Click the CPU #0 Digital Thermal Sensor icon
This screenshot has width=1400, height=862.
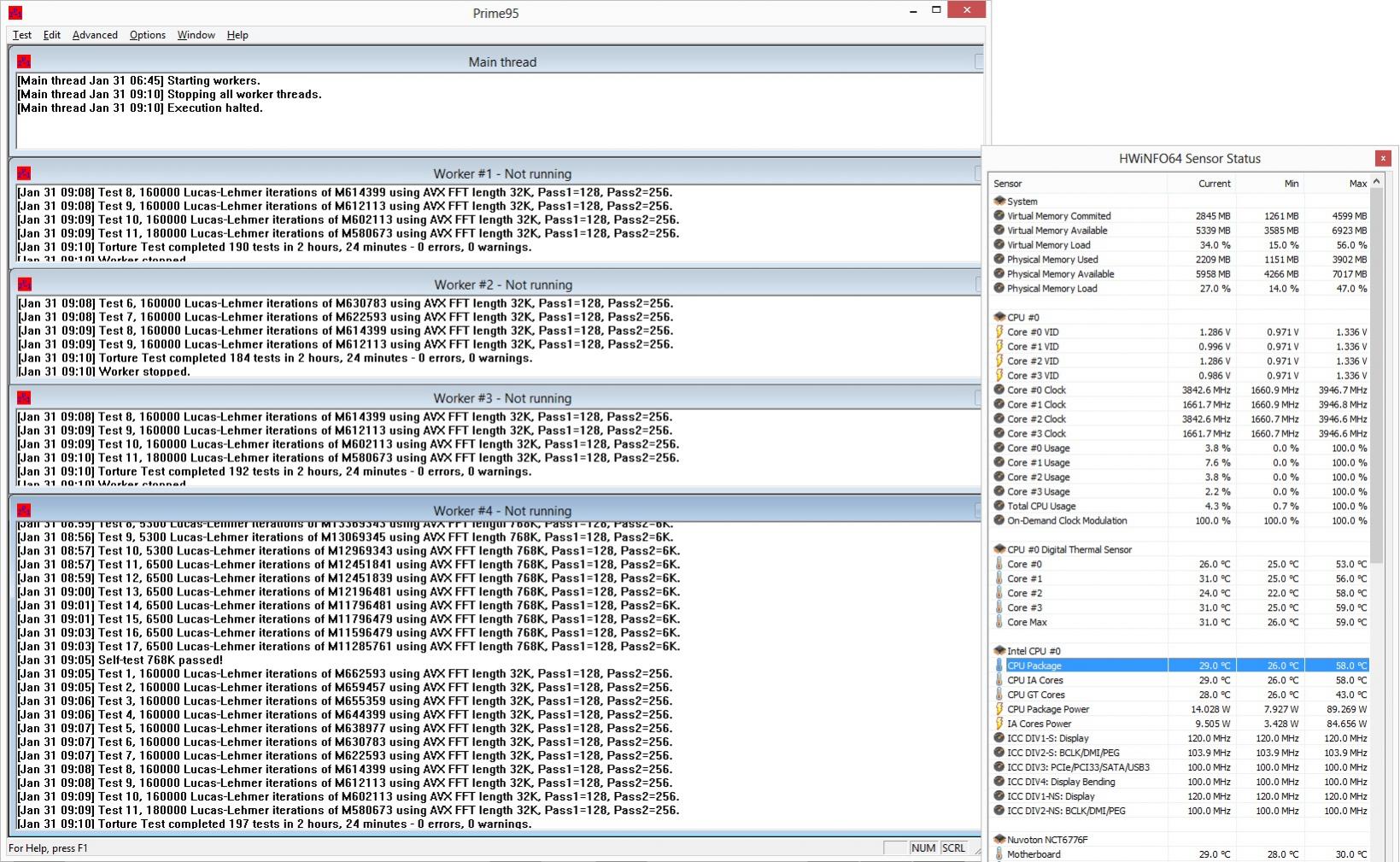coord(999,549)
